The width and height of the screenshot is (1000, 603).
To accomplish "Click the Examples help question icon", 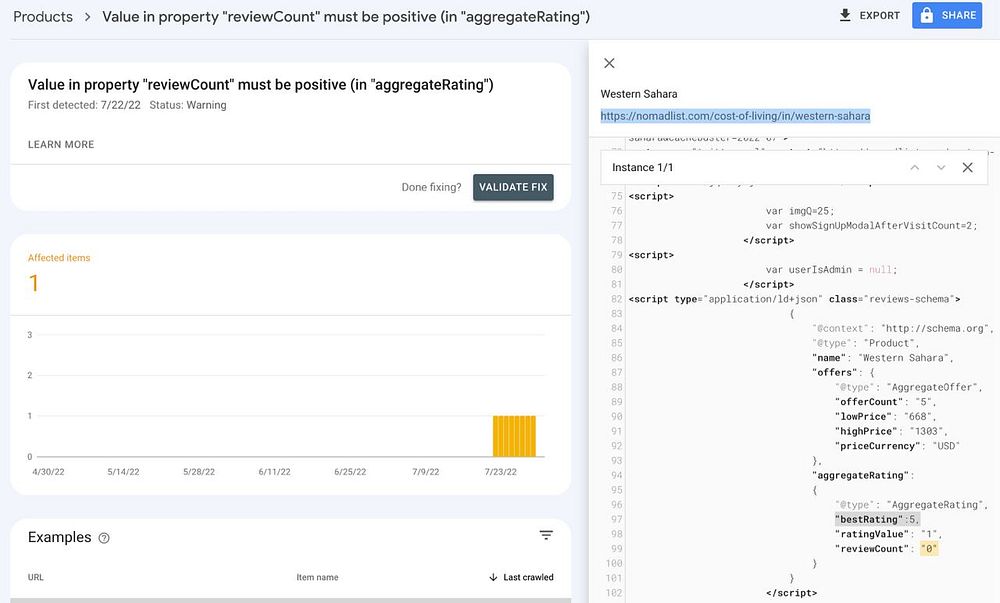I will (104, 538).
